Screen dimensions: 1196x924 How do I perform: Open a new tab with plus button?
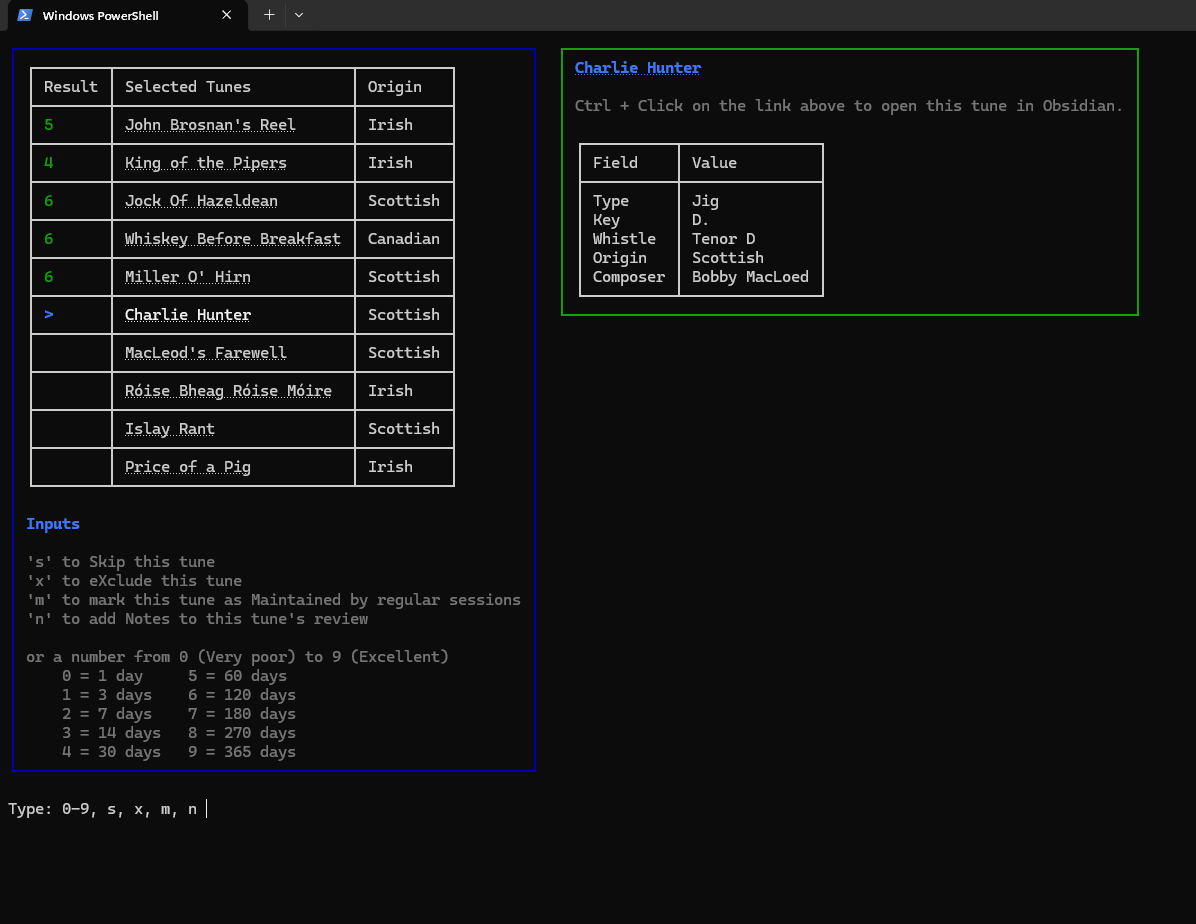point(269,14)
